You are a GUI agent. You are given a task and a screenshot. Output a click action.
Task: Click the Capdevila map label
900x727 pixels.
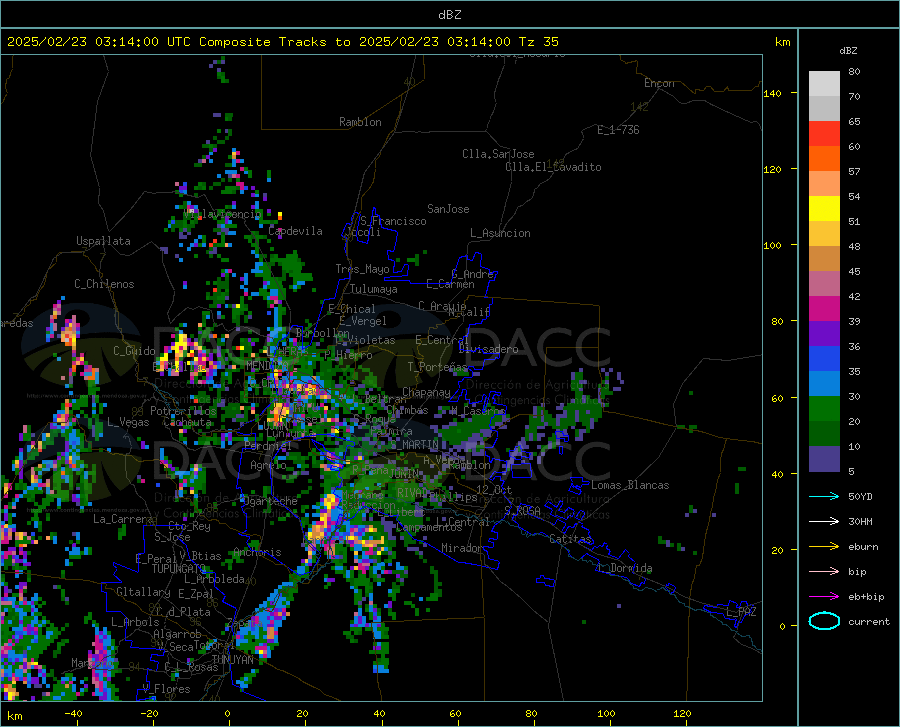pyautogui.click(x=295, y=231)
